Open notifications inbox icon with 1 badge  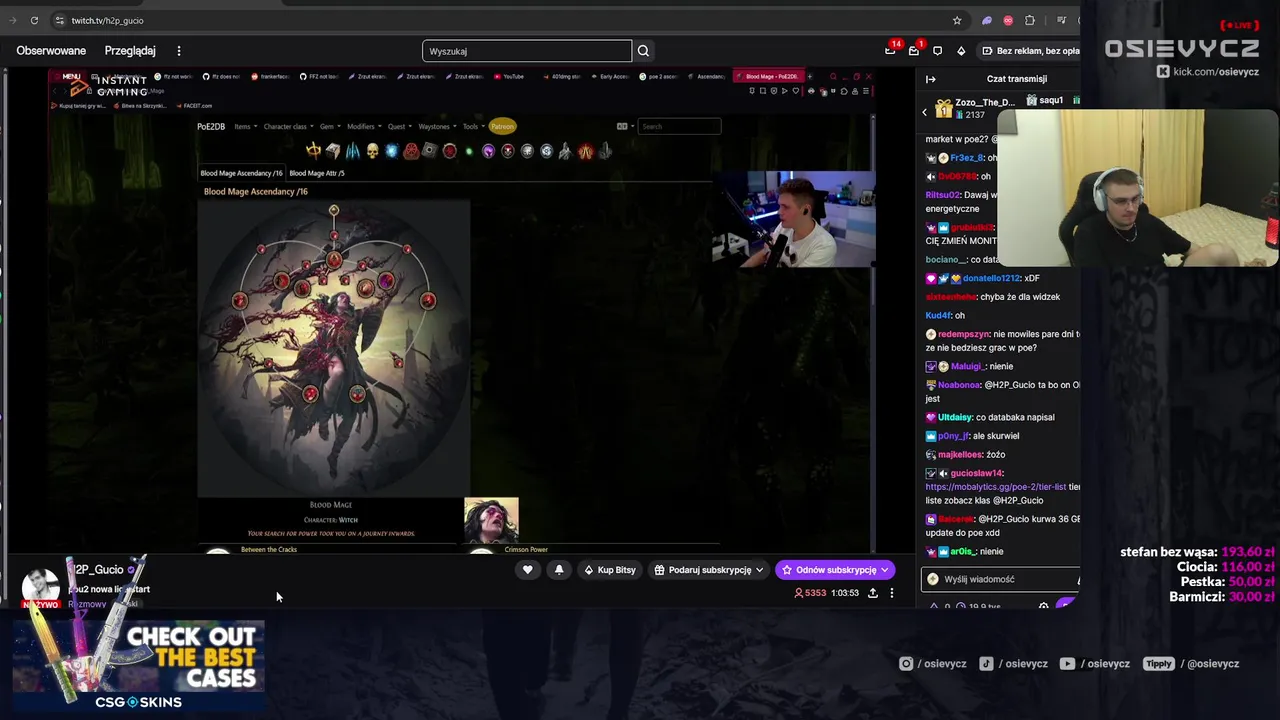[914, 50]
